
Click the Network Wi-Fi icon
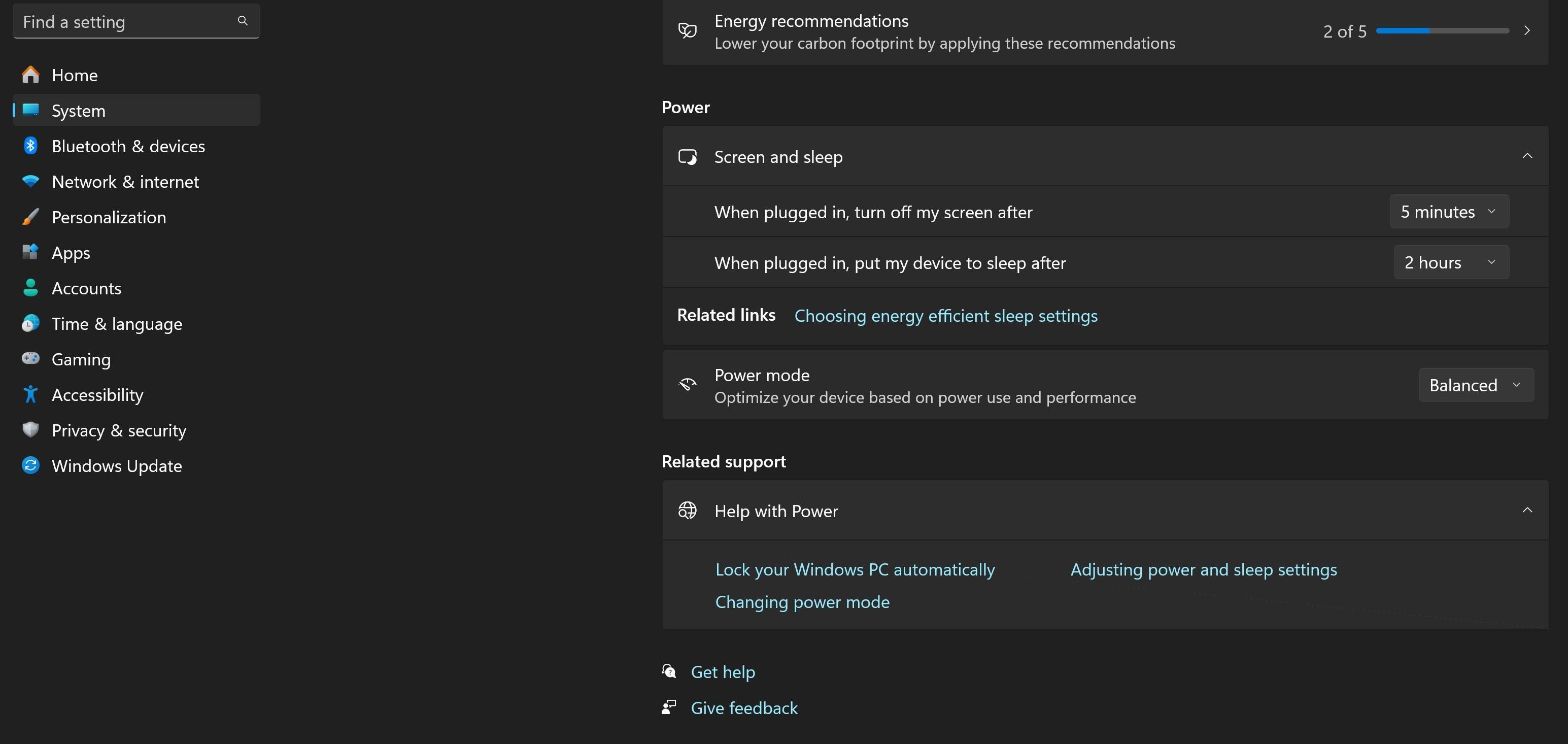pos(30,182)
